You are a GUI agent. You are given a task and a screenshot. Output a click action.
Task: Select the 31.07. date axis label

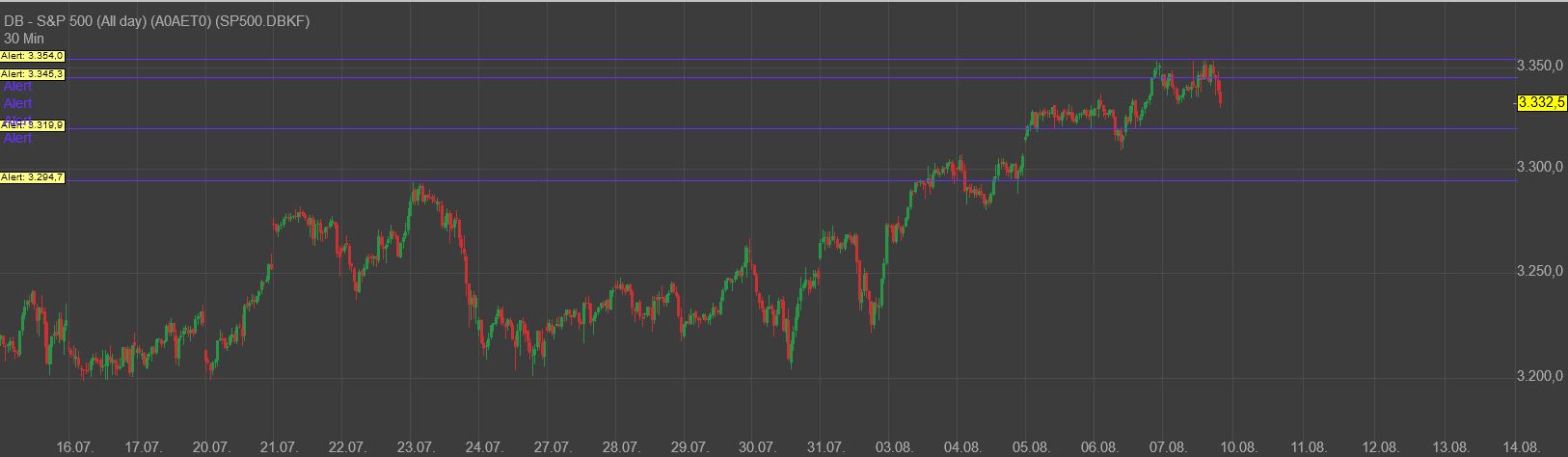[x=826, y=447]
